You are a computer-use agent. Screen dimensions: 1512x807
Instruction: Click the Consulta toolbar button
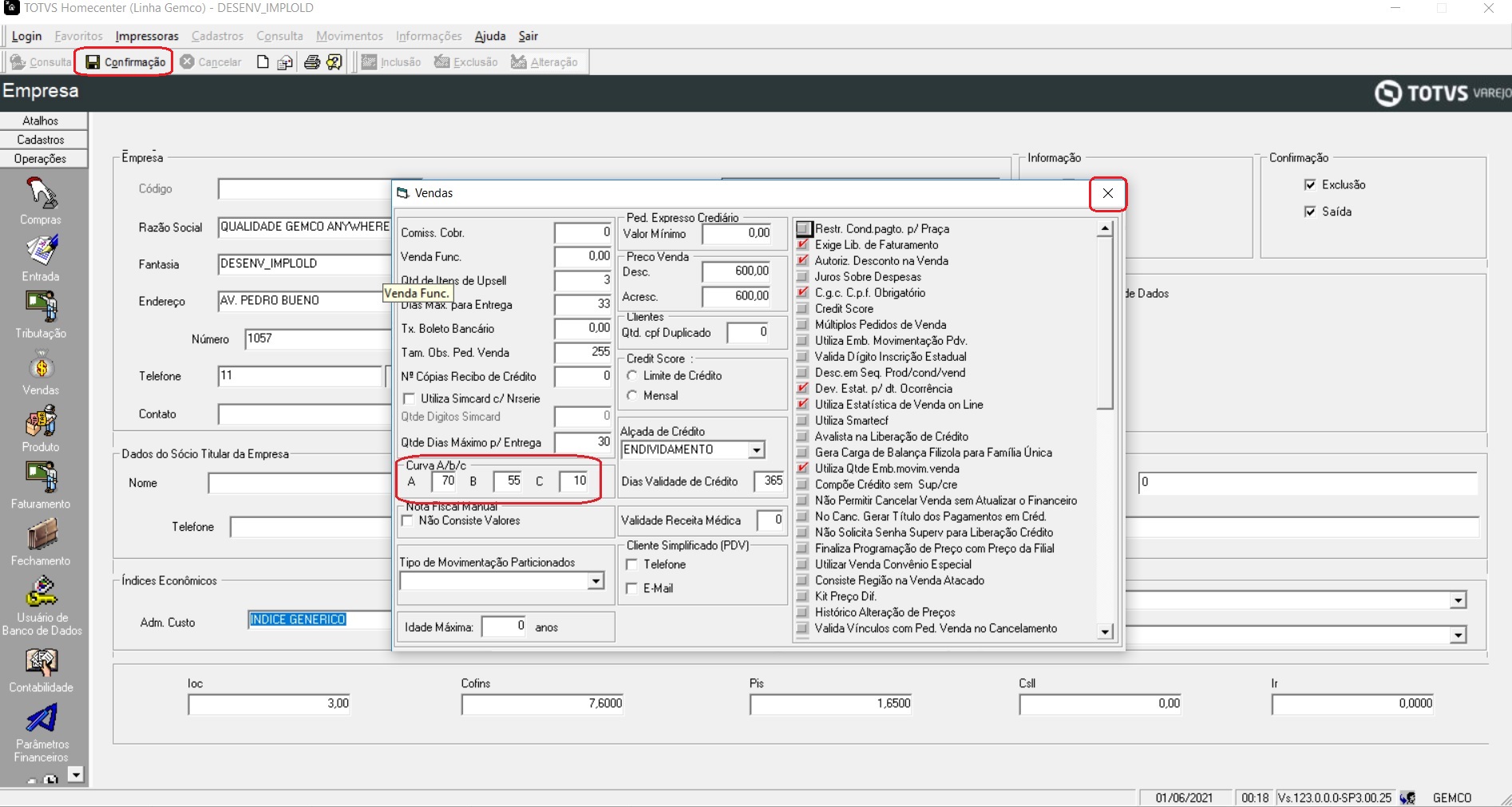point(41,62)
